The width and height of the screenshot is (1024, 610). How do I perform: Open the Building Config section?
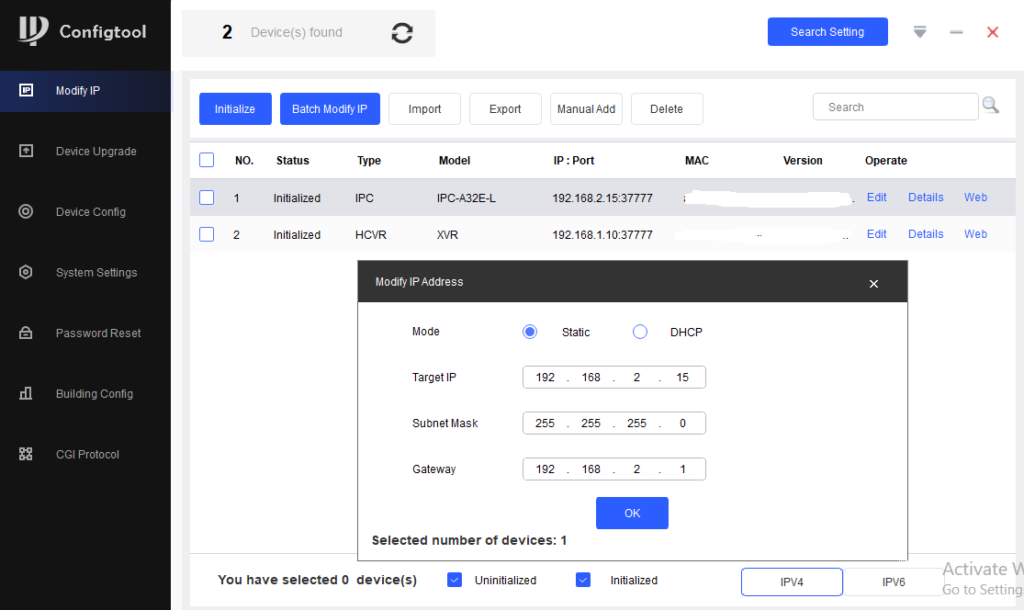click(94, 394)
